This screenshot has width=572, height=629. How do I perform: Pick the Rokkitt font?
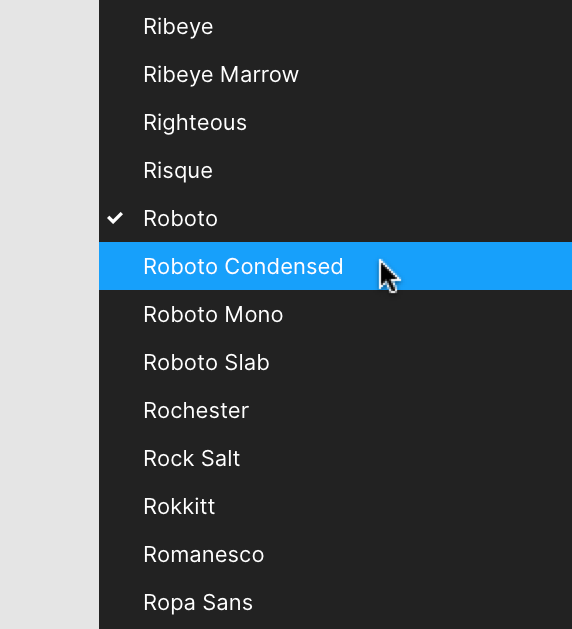[x=335, y=506]
